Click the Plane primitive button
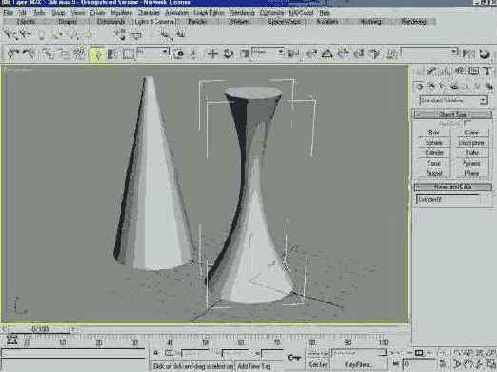The height and width of the screenshot is (372, 497). (471, 173)
